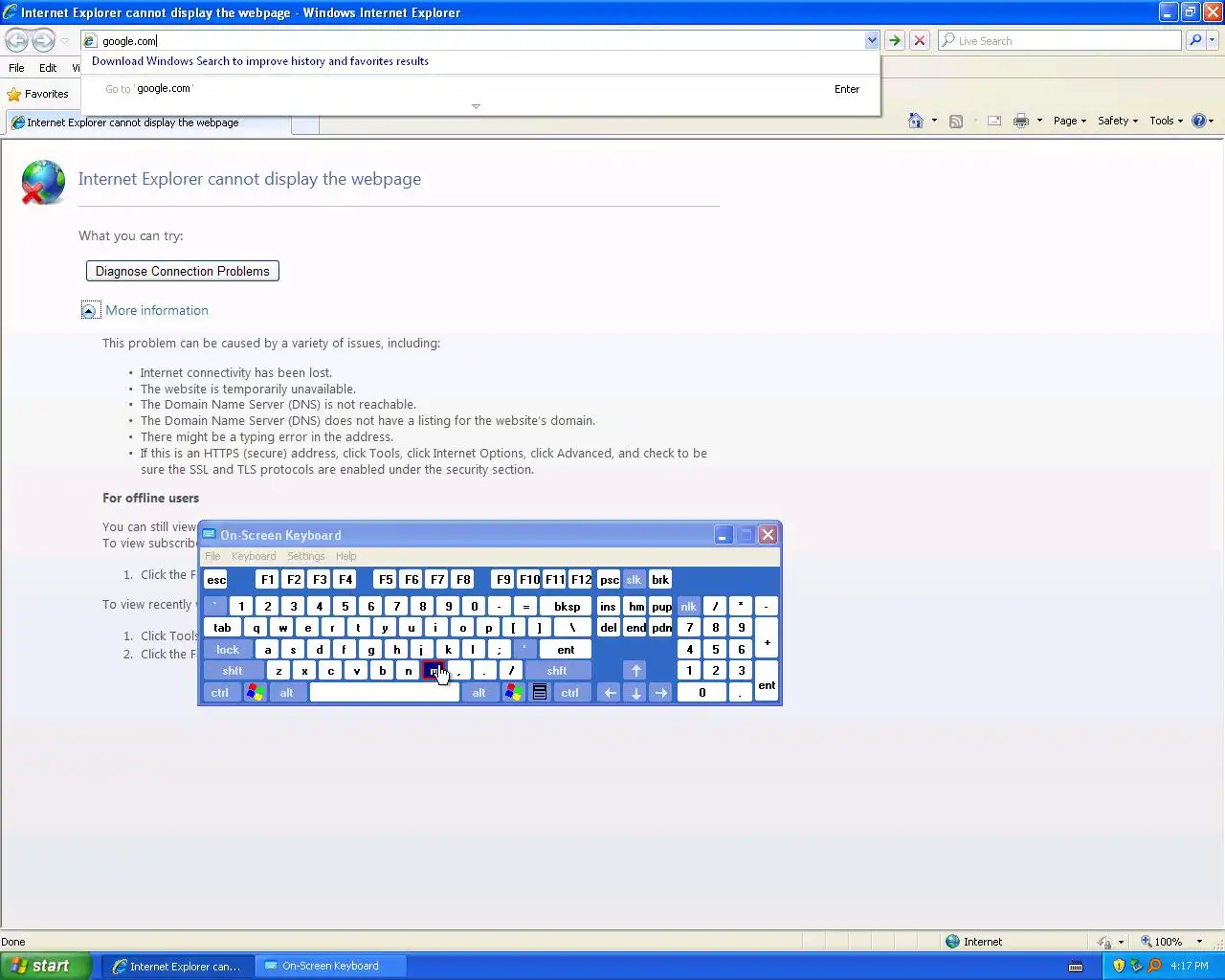Open the On-Screen Keyboard Keyboard menu

[254, 556]
